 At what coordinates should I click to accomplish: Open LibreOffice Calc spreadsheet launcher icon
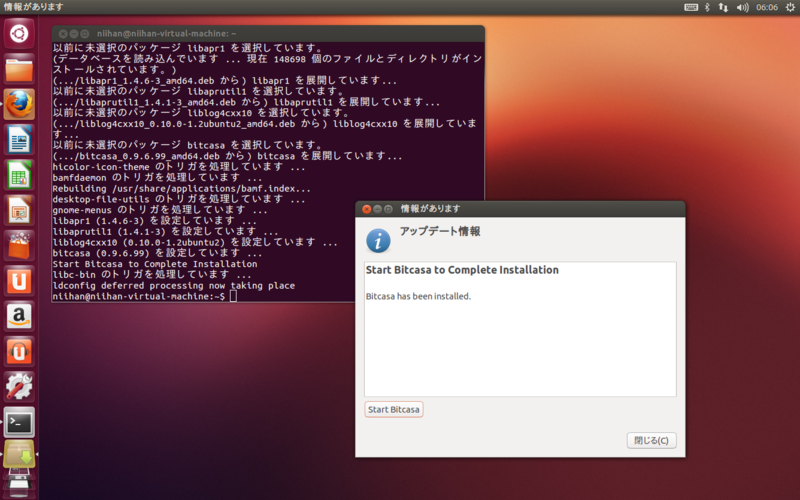(x=19, y=175)
